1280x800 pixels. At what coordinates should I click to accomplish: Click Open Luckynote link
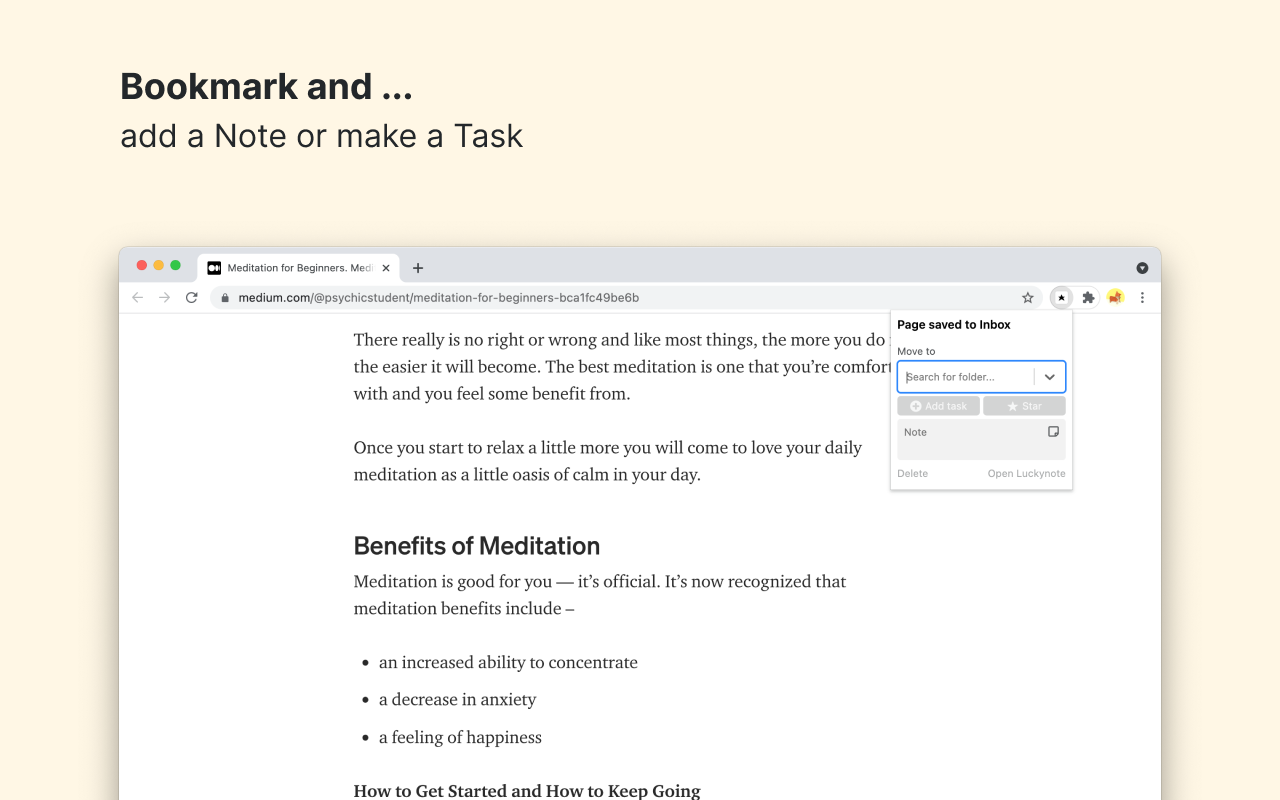[x=1026, y=473]
